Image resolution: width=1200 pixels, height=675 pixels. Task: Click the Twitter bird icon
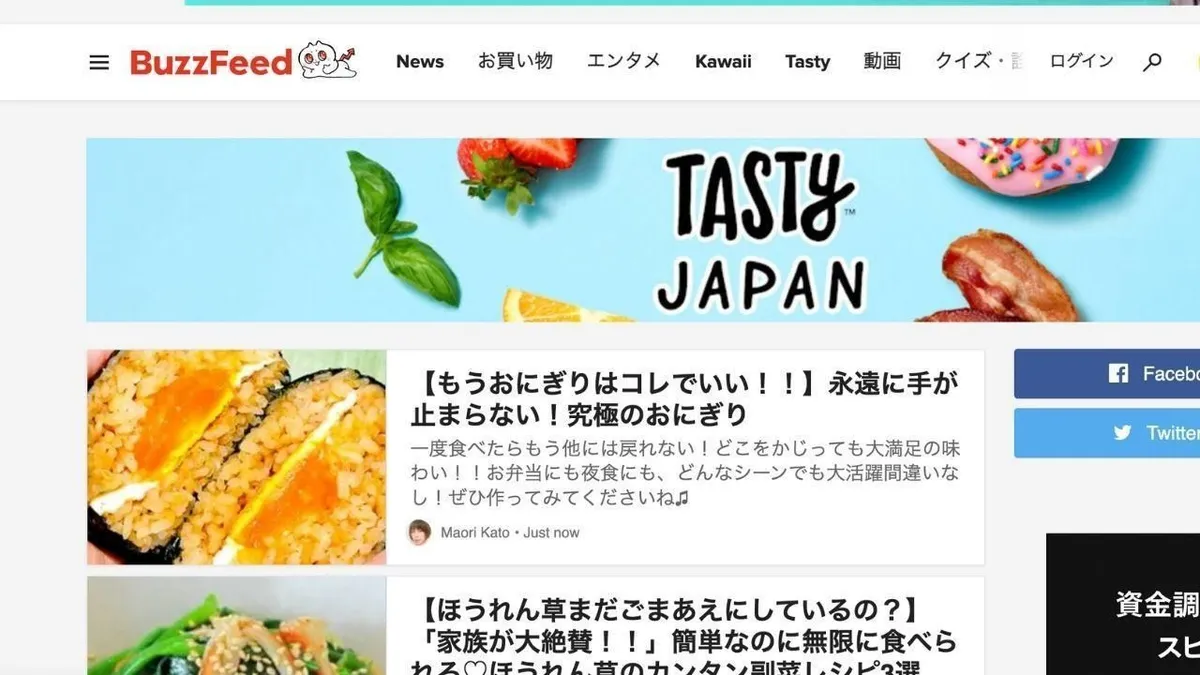point(1123,433)
